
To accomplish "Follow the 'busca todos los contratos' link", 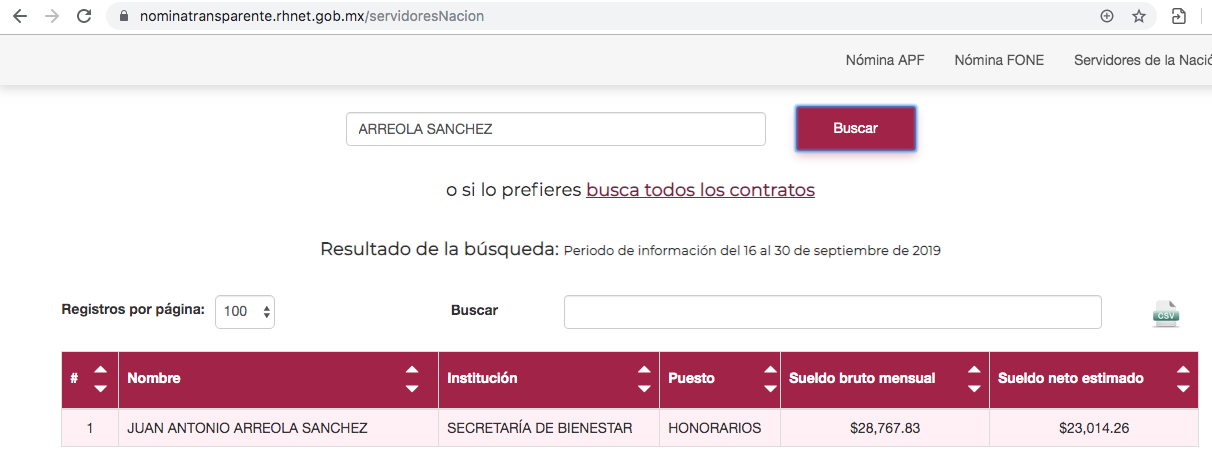I will click(700, 190).
